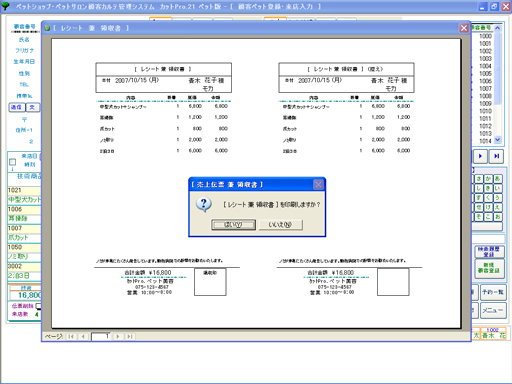Click first page button in preview navigator
Image resolution: width=512 pixels, height=384 pixels.
click(x=71, y=336)
